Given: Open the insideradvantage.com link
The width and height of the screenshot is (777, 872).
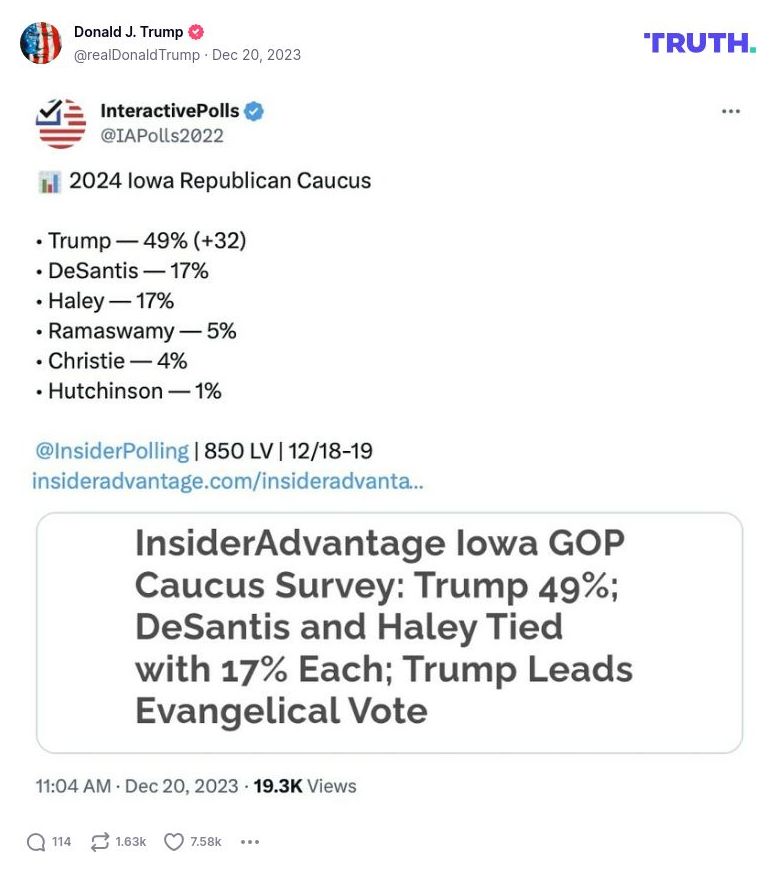Looking at the screenshot, I should click(x=228, y=481).
